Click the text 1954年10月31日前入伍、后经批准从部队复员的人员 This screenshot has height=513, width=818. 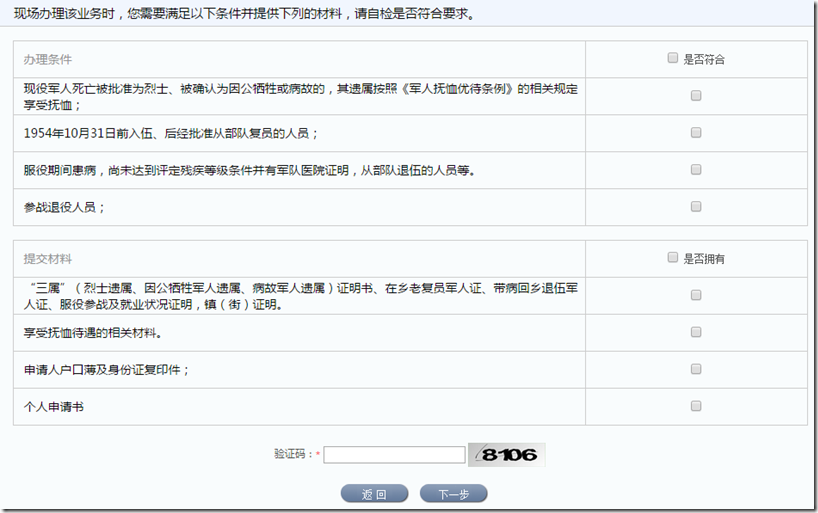(166, 134)
